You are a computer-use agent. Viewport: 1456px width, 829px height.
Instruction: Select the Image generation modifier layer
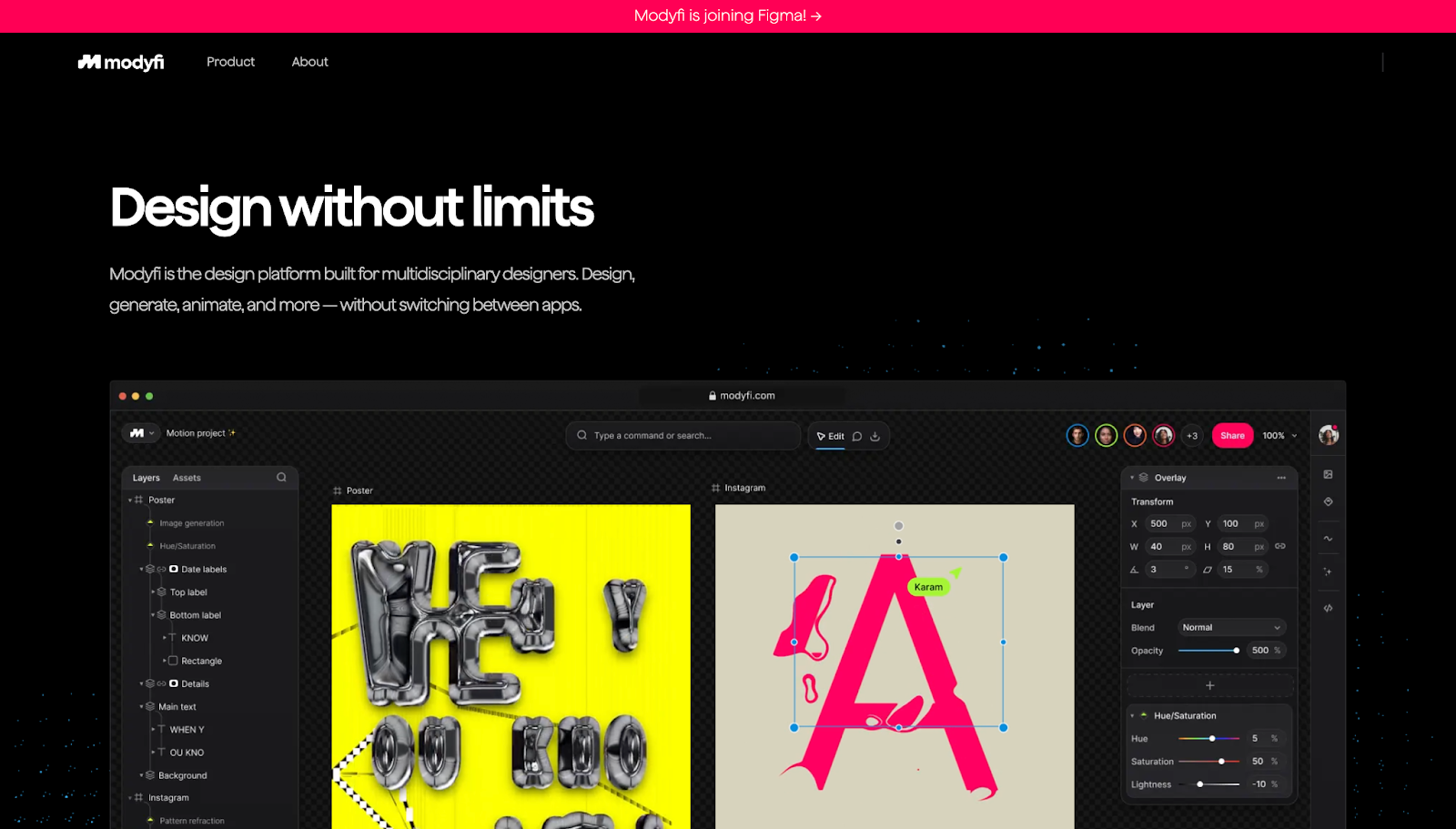(x=191, y=523)
